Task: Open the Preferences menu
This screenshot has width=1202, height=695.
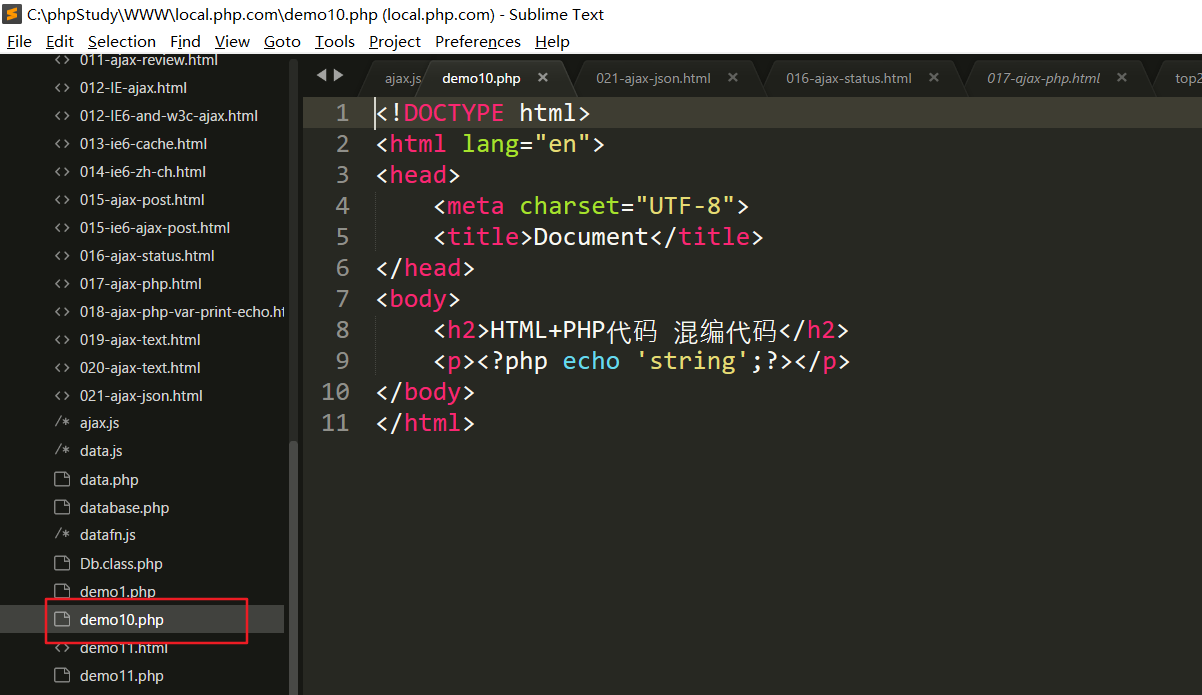Action: pyautogui.click(x=477, y=42)
